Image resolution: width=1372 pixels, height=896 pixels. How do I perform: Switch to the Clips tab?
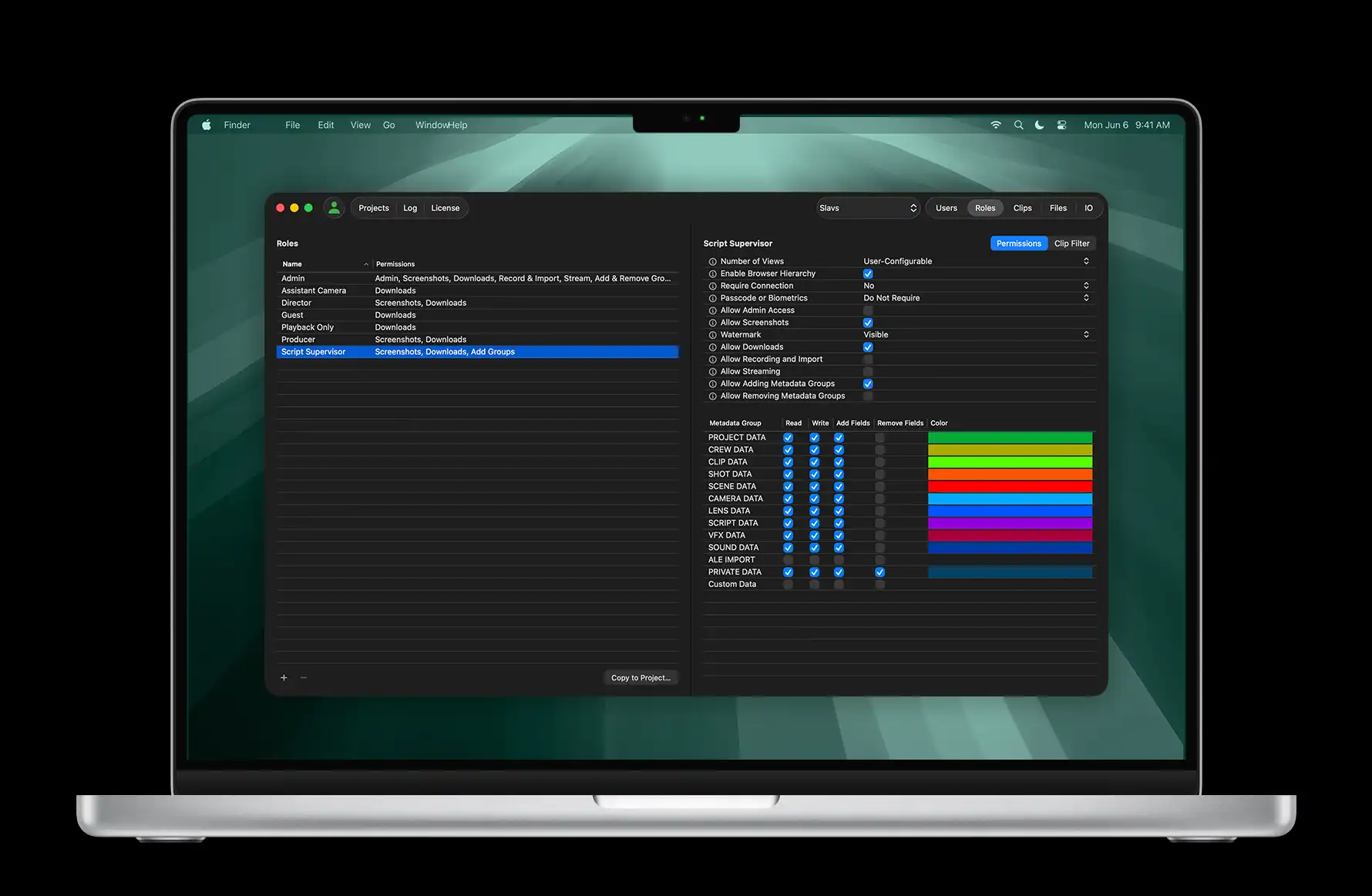tap(1022, 208)
